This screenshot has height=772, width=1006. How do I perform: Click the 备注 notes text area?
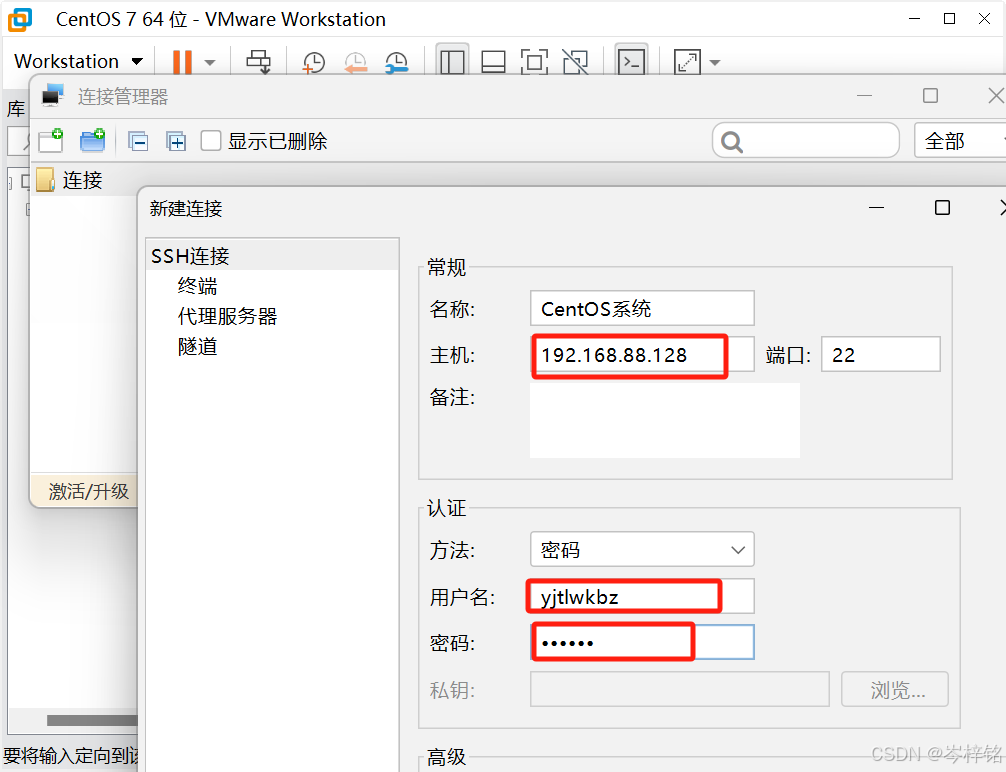pyautogui.click(x=665, y=420)
